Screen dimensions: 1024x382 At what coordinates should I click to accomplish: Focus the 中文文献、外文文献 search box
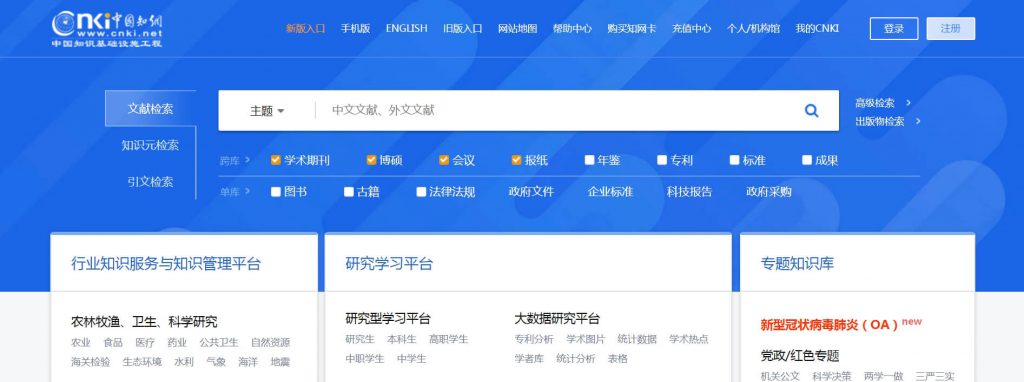(x=555, y=110)
